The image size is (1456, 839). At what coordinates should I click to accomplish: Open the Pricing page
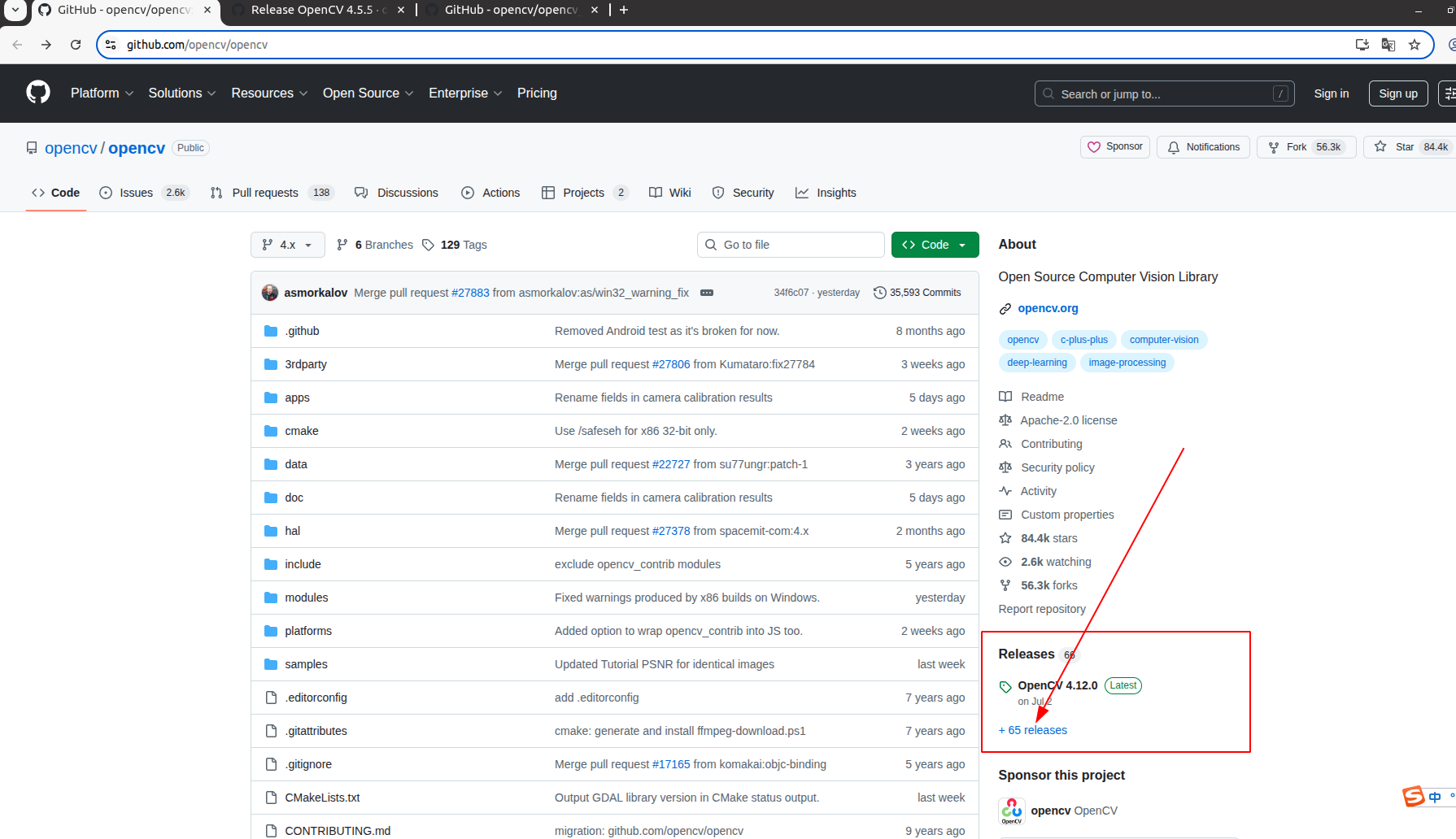tap(537, 93)
